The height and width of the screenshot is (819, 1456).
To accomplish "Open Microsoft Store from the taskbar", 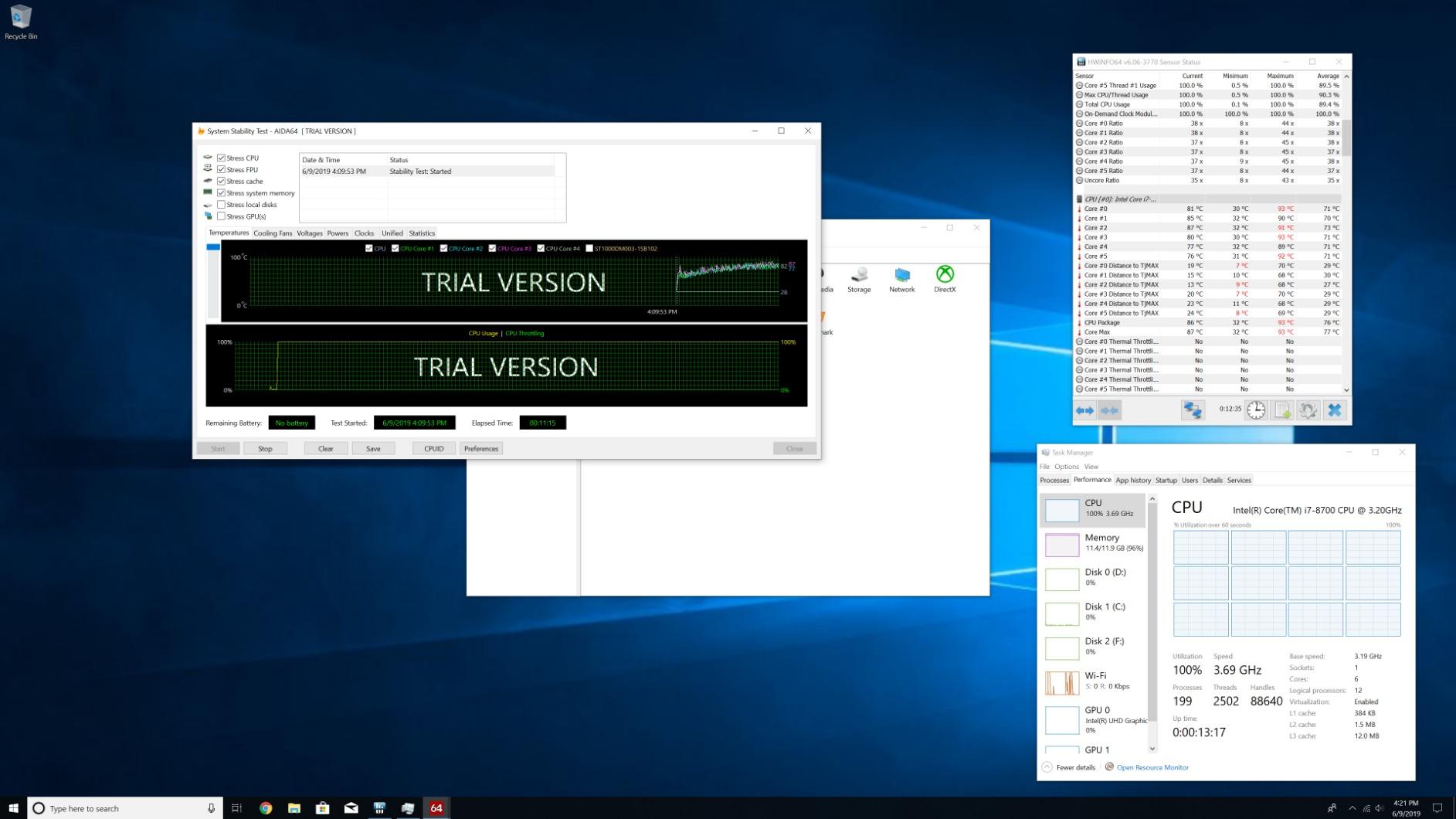I will coord(323,808).
